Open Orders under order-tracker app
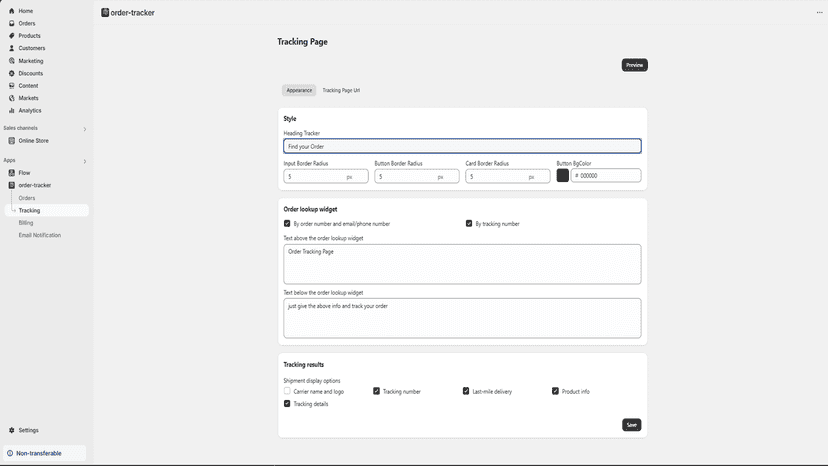This screenshot has width=828, height=466. tap(27, 198)
